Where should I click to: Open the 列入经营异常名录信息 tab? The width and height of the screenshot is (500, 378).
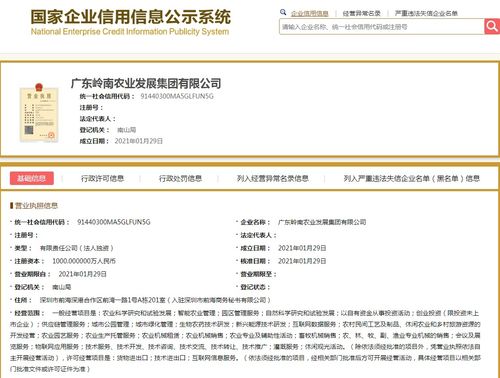[x=273, y=178]
